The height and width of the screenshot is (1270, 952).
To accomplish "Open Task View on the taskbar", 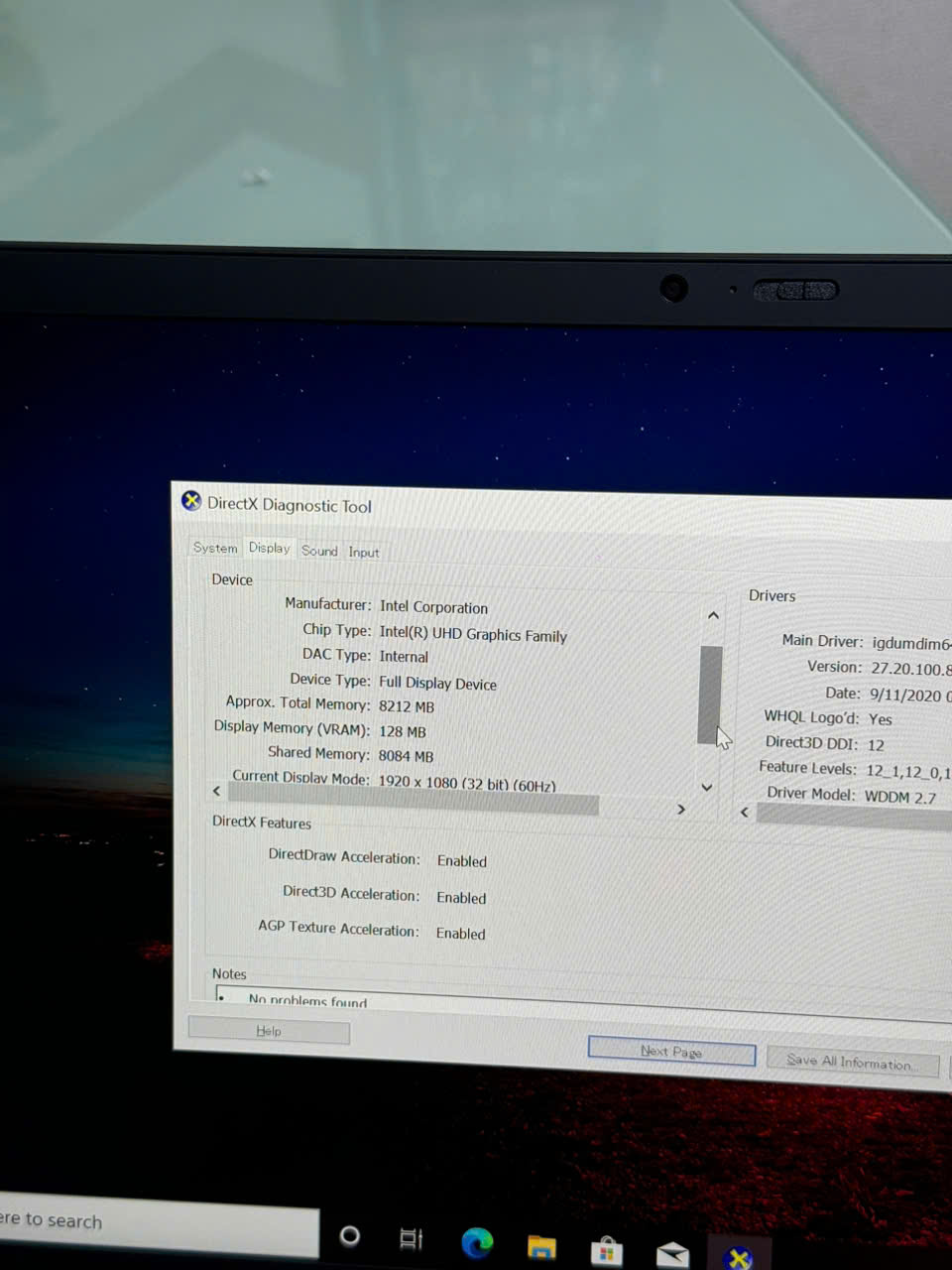I will (x=411, y=1238).
